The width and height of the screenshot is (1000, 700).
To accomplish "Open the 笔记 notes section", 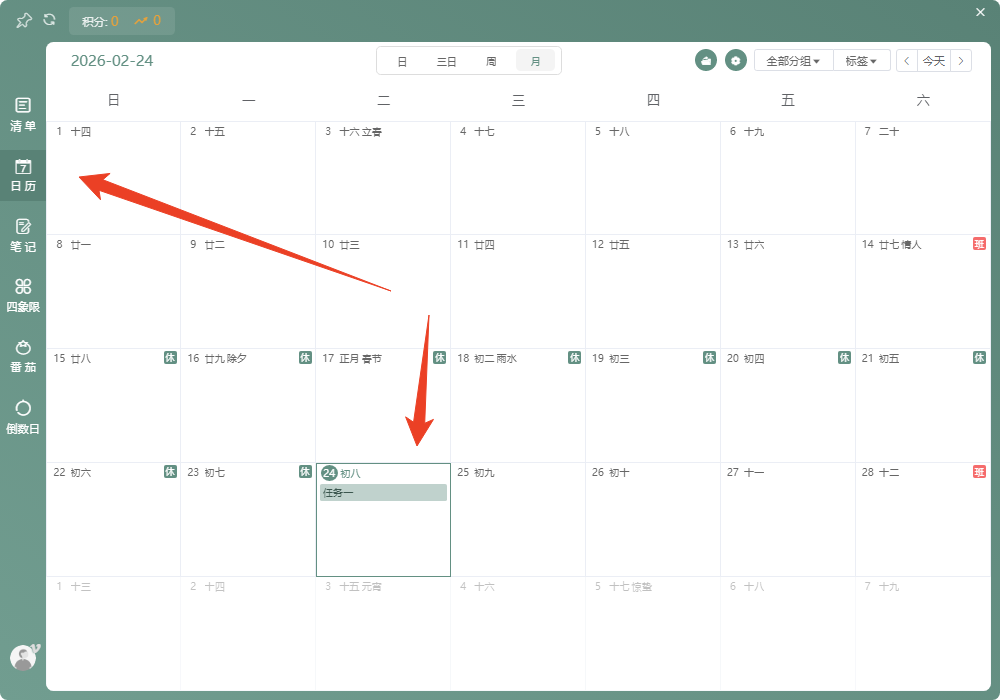I will click(23, 234).
